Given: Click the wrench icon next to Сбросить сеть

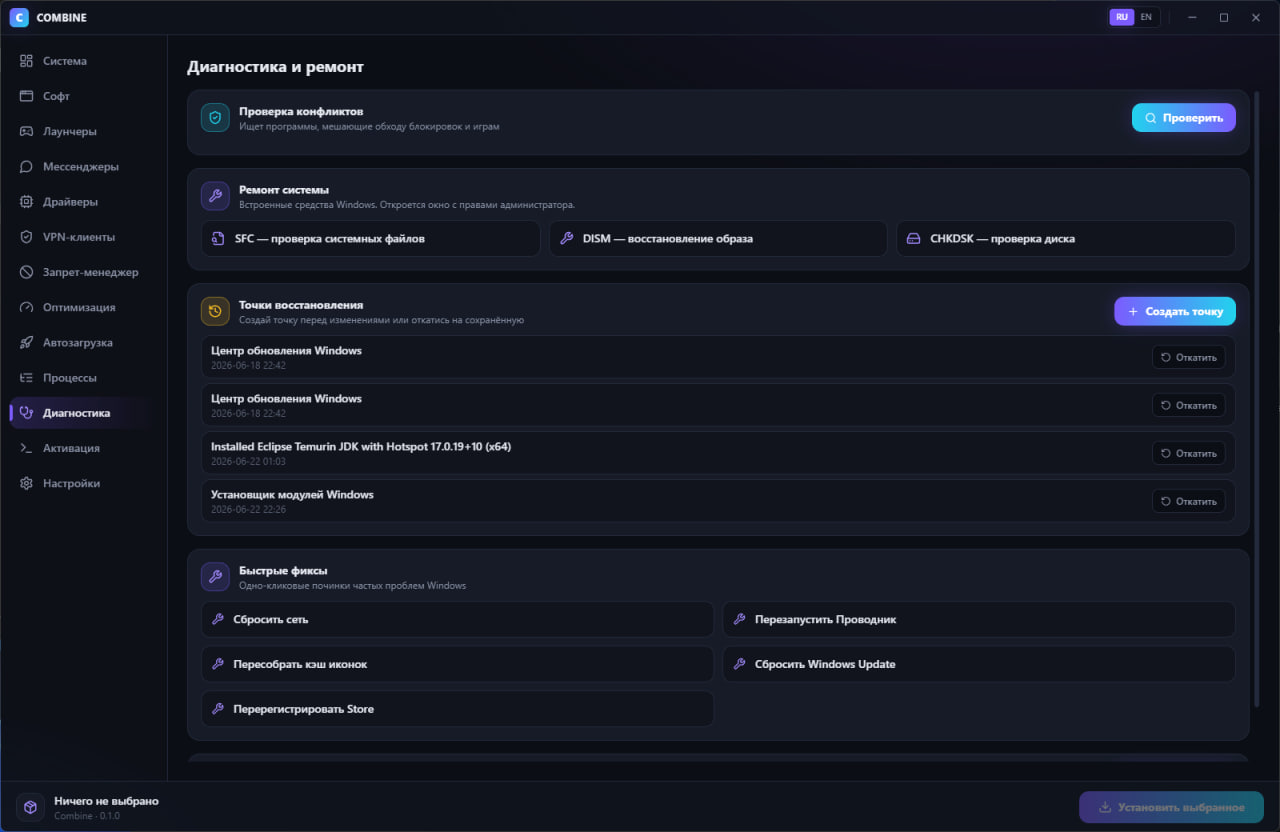Looking at the screenshot, I should click(217, 619).
